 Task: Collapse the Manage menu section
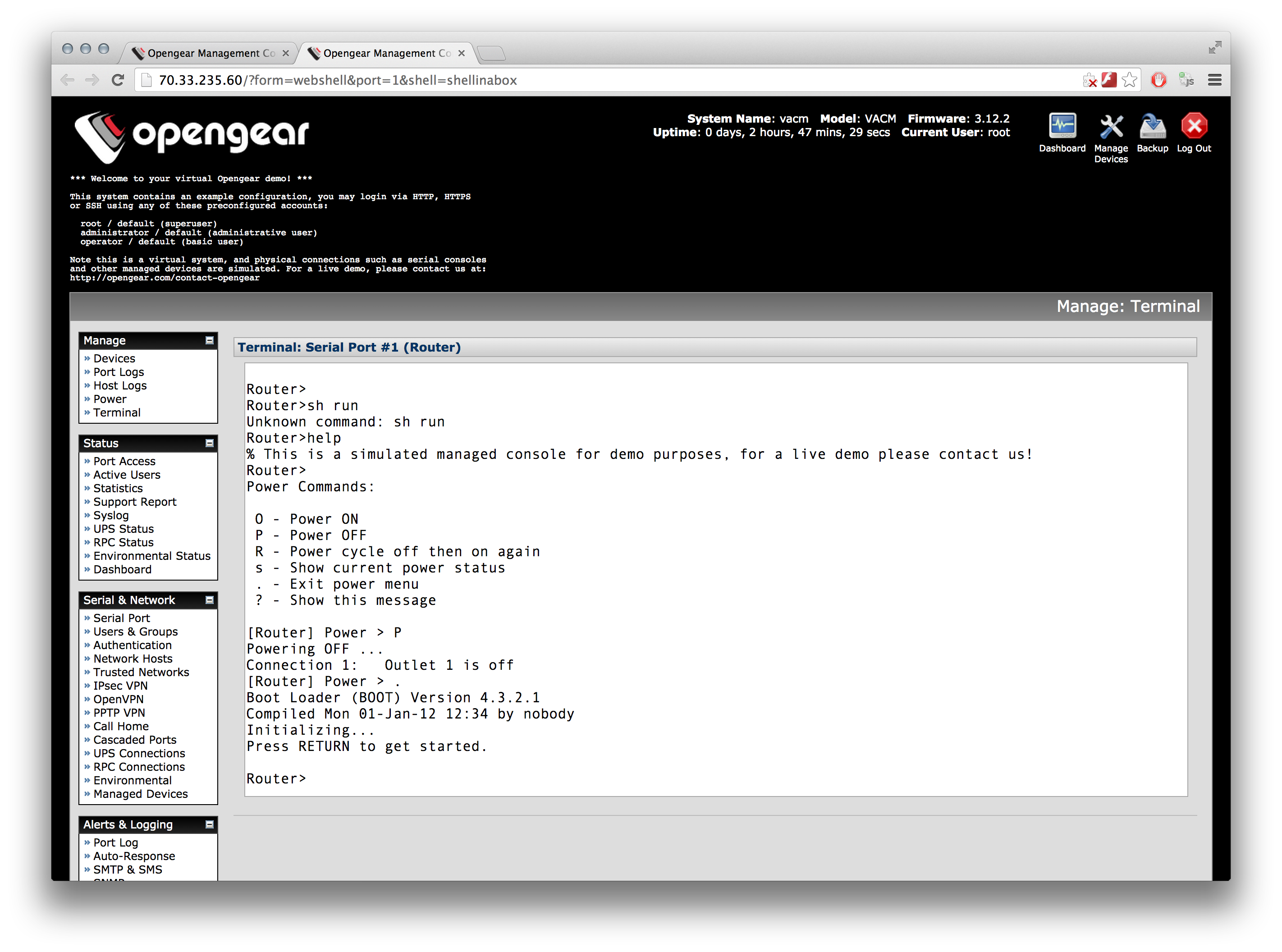(x=210, y=341)
